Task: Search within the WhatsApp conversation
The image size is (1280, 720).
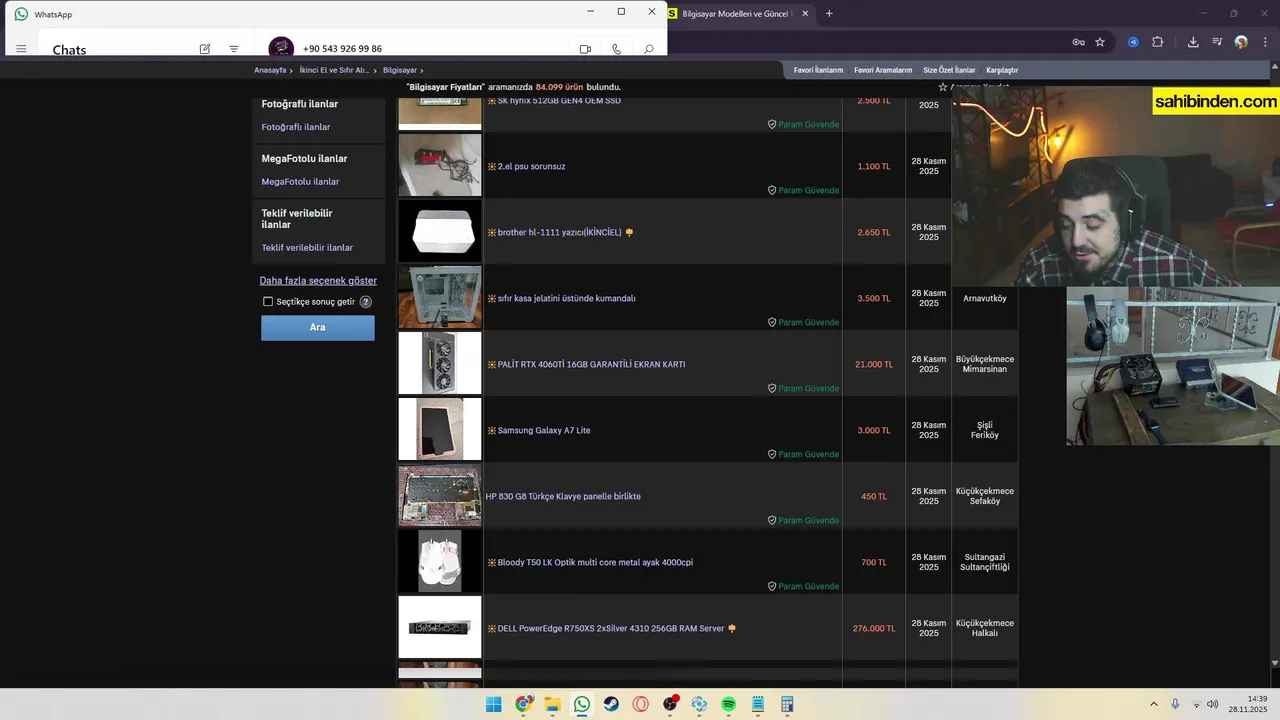Action: coord(649,49)
